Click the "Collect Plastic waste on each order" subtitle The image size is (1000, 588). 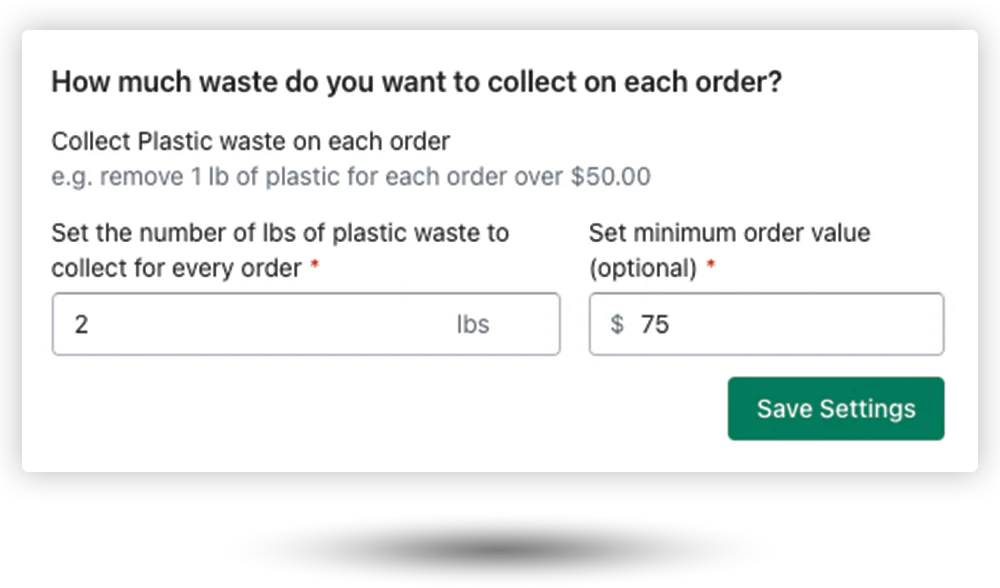[x=250, y=141]
